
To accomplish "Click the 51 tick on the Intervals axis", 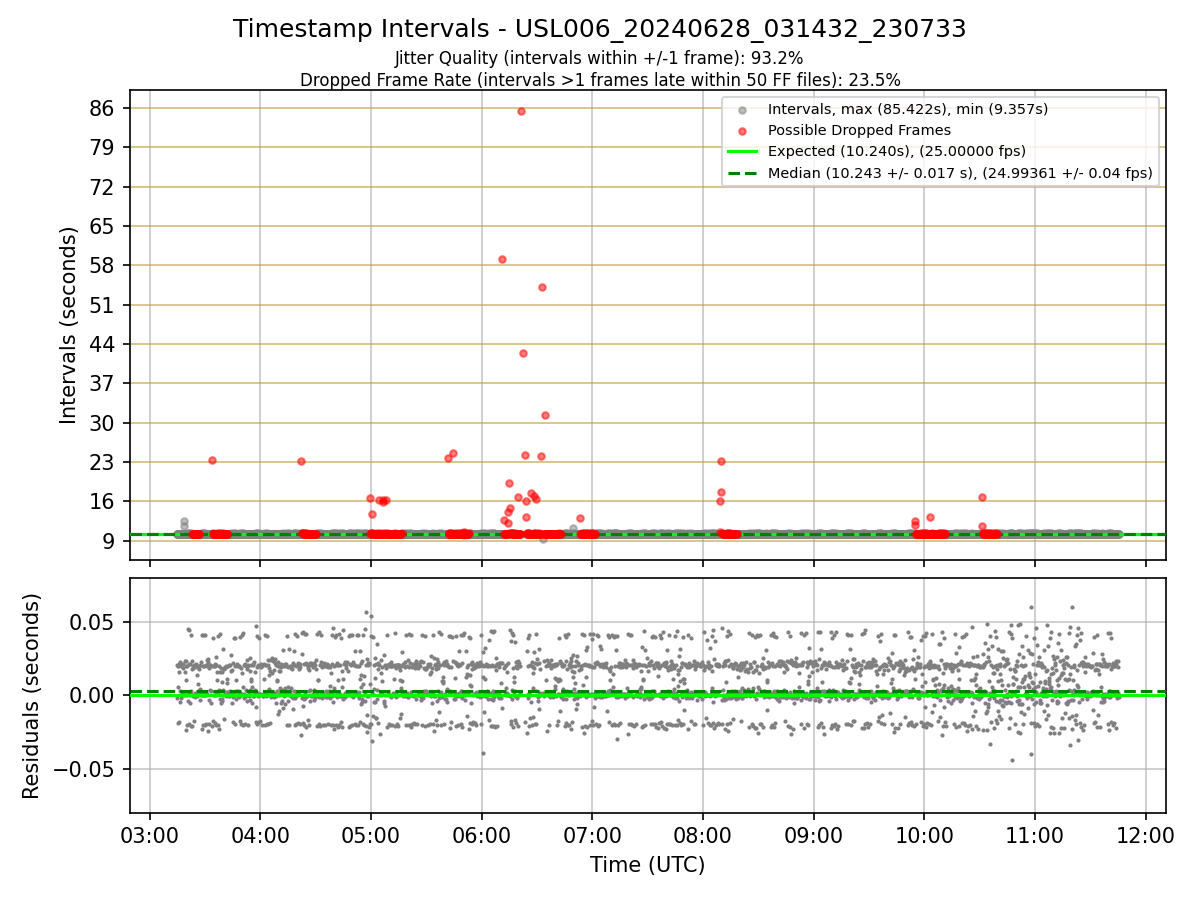I will click(x=103, y=305).
